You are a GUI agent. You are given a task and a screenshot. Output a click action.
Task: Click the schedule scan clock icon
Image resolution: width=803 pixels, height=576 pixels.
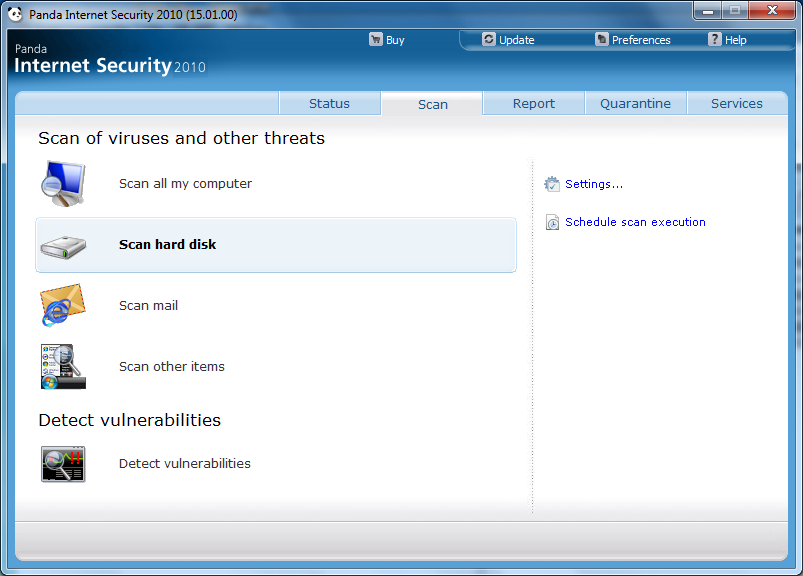552,223
